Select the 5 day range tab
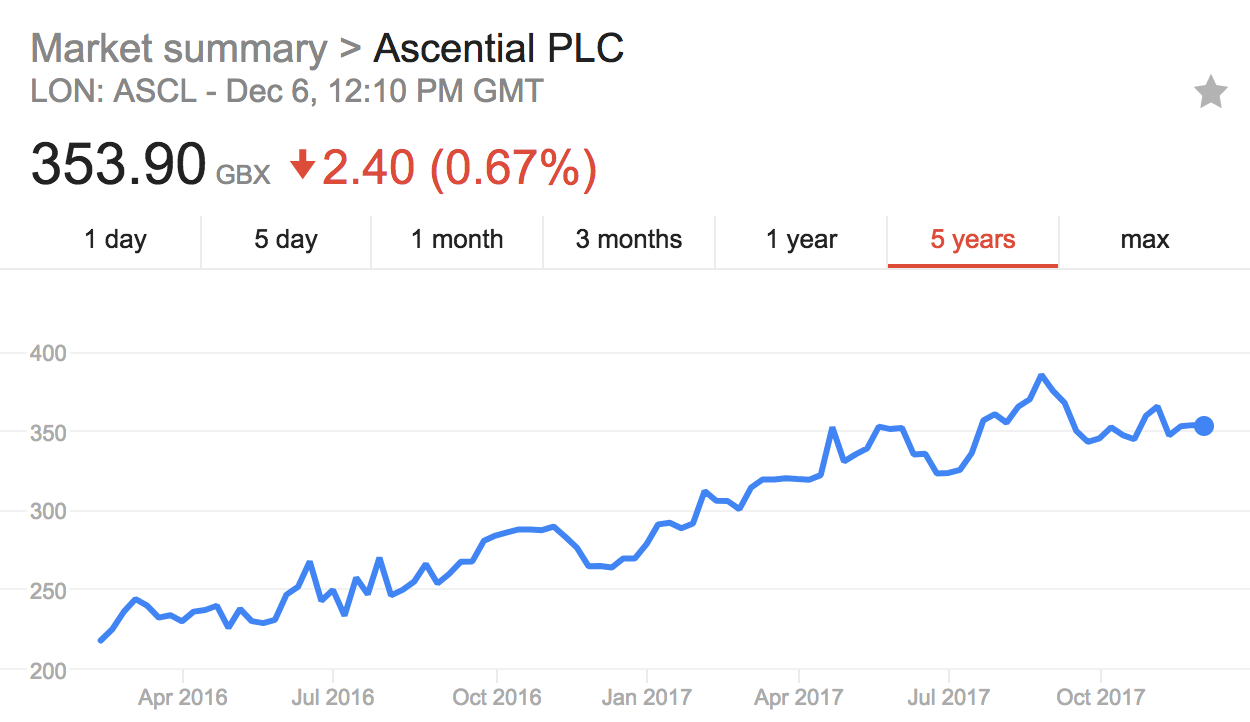Image resolution: width=1250 pixels, height=722 pixels. [x=286, y=240]
